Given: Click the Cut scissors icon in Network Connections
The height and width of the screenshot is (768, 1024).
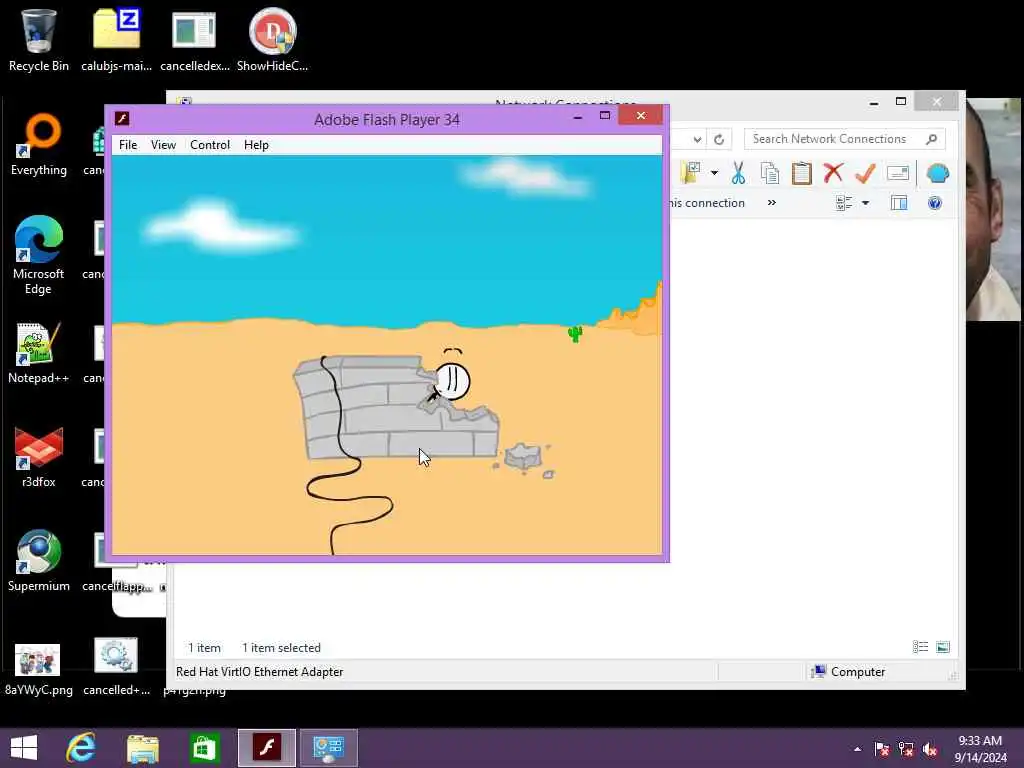Looking at the screenshot, I should 738,174.
